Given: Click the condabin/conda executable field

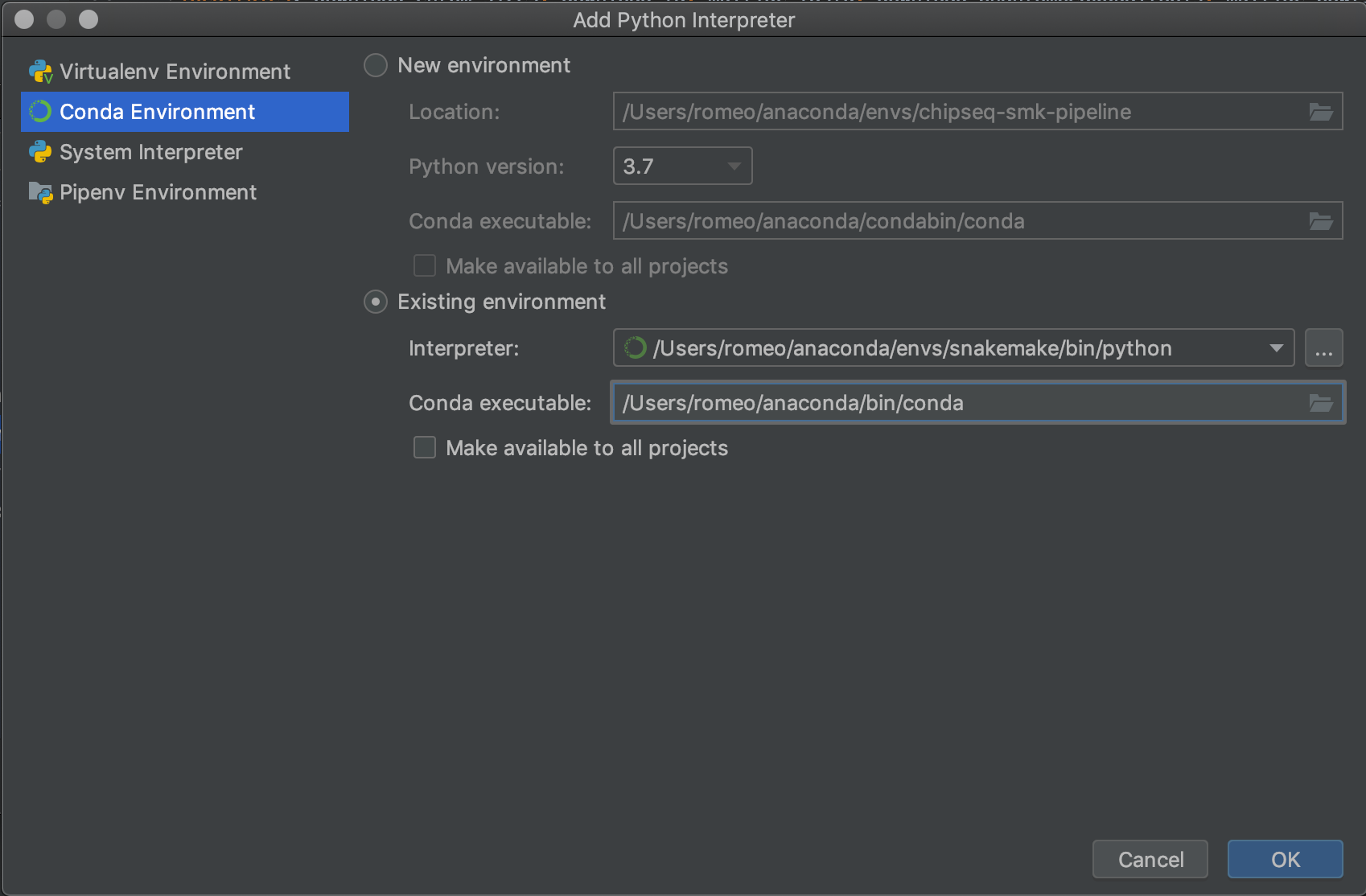Looking at the screenshot, I should [977, 220].
